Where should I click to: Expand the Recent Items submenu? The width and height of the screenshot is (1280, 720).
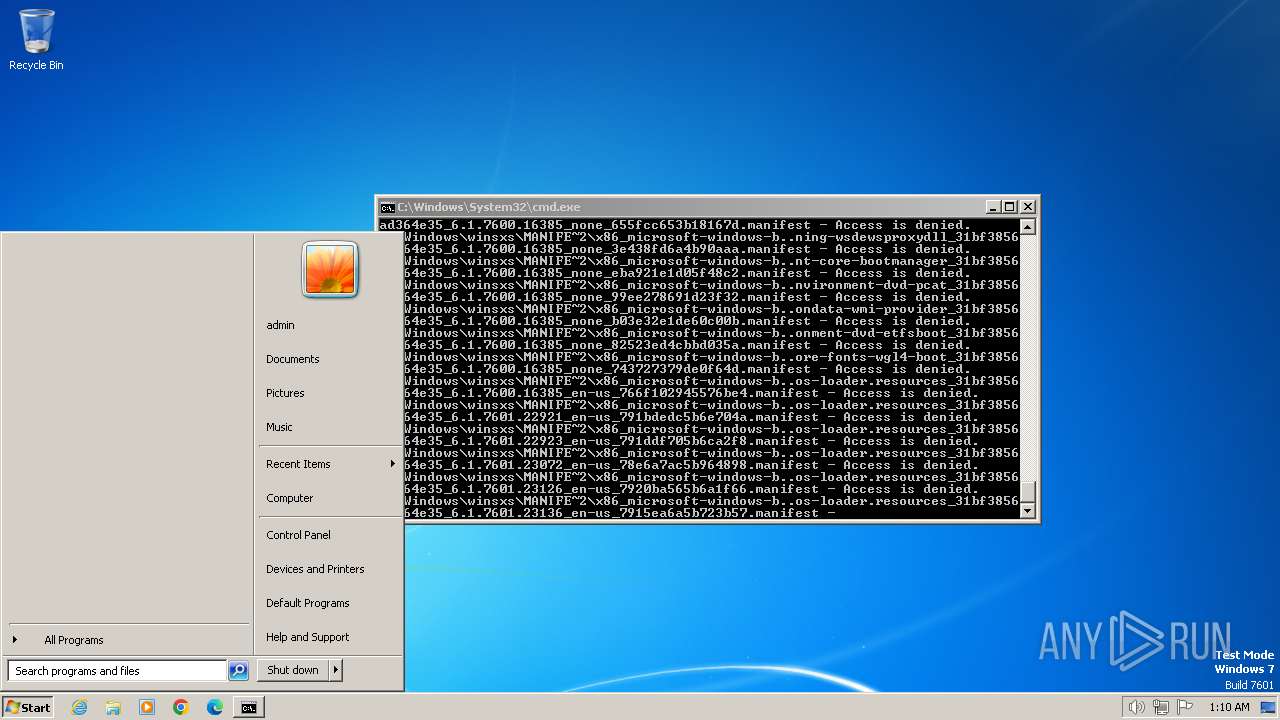coord(330,464)
